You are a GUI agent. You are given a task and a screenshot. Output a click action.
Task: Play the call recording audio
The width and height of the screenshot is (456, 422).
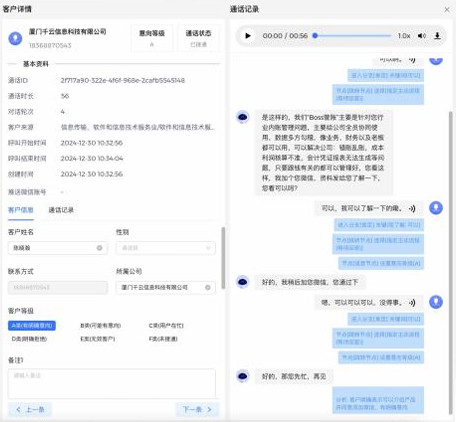coord(248,36)
